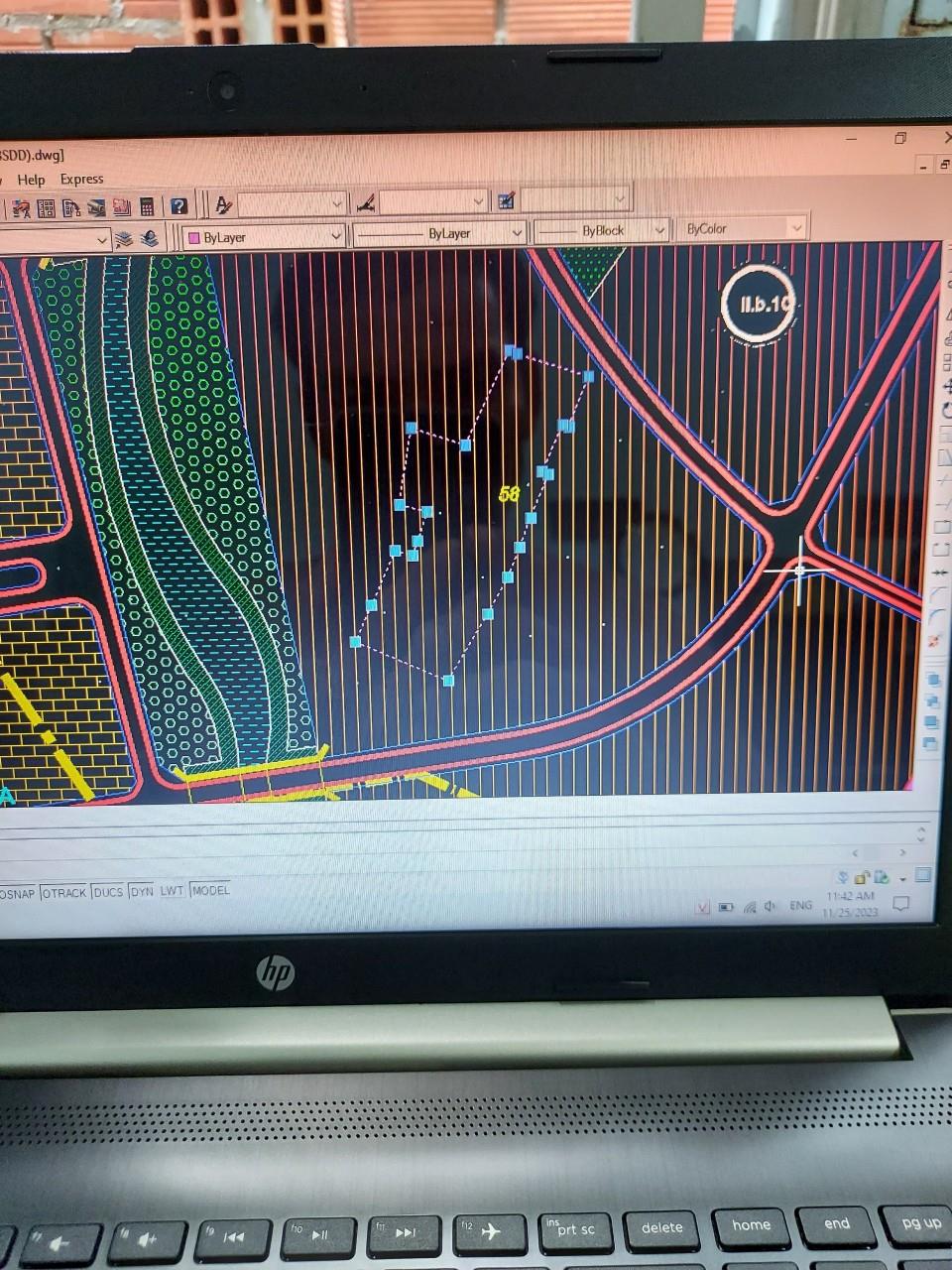Toggle OTRACK object snap tracking
The height and width of the screenshot is (1270, 952).
[x=64, y=893]
